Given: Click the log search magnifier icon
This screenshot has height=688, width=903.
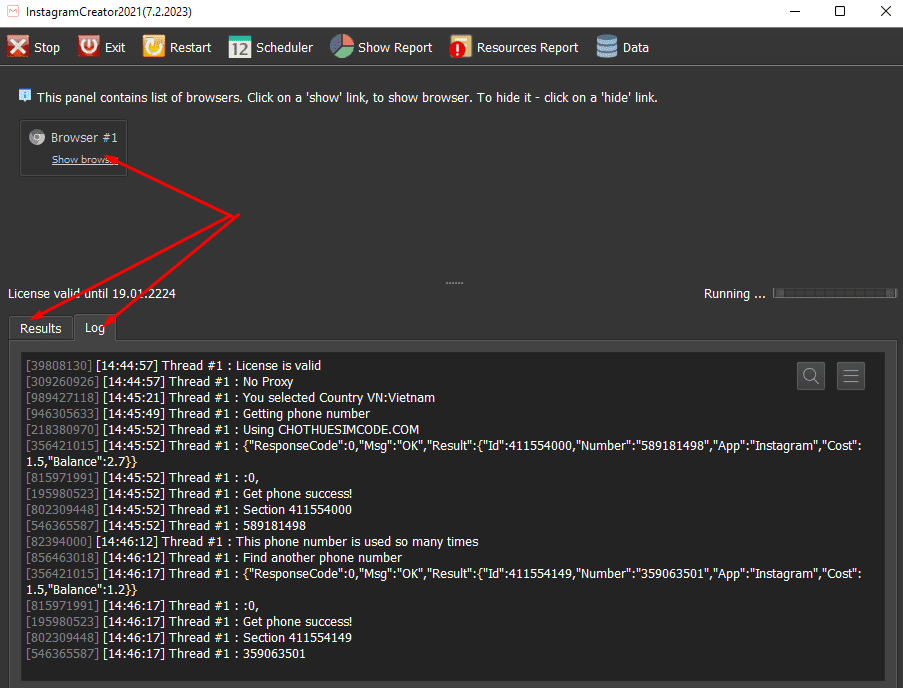Looking at the screenshot, I should tap(811, 376).
